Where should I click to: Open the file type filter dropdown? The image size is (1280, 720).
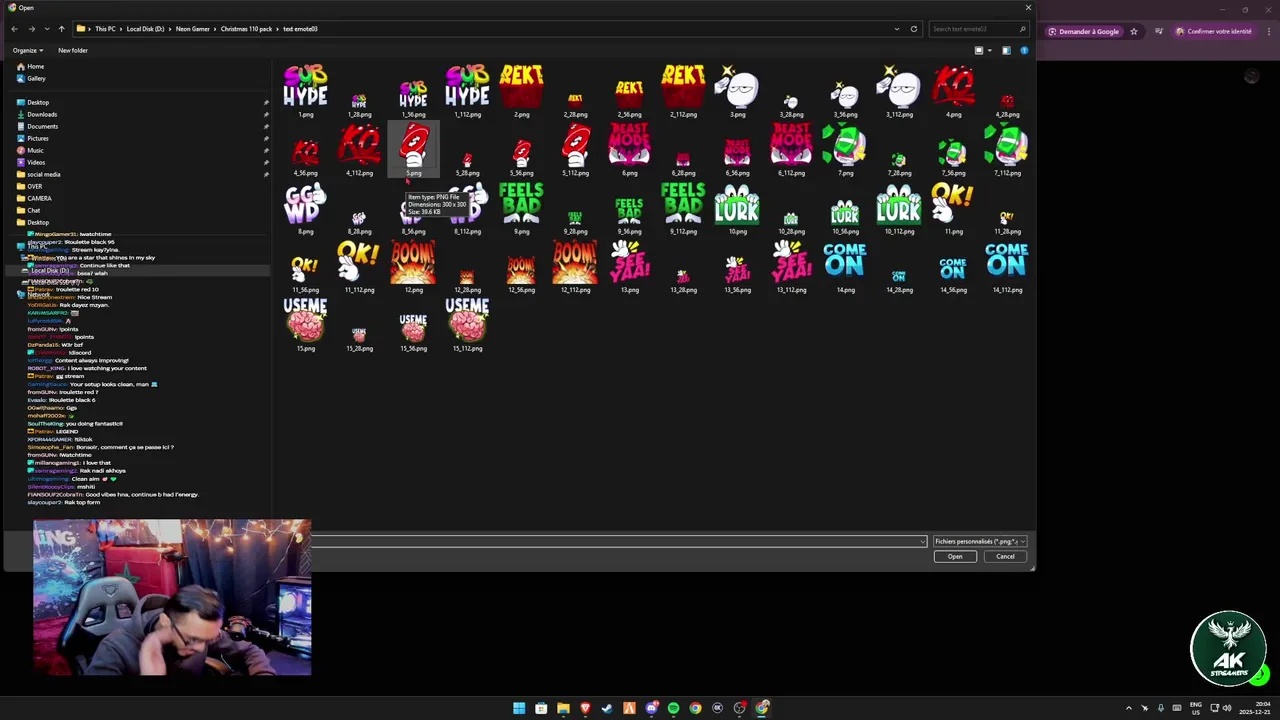coord(979,541)
